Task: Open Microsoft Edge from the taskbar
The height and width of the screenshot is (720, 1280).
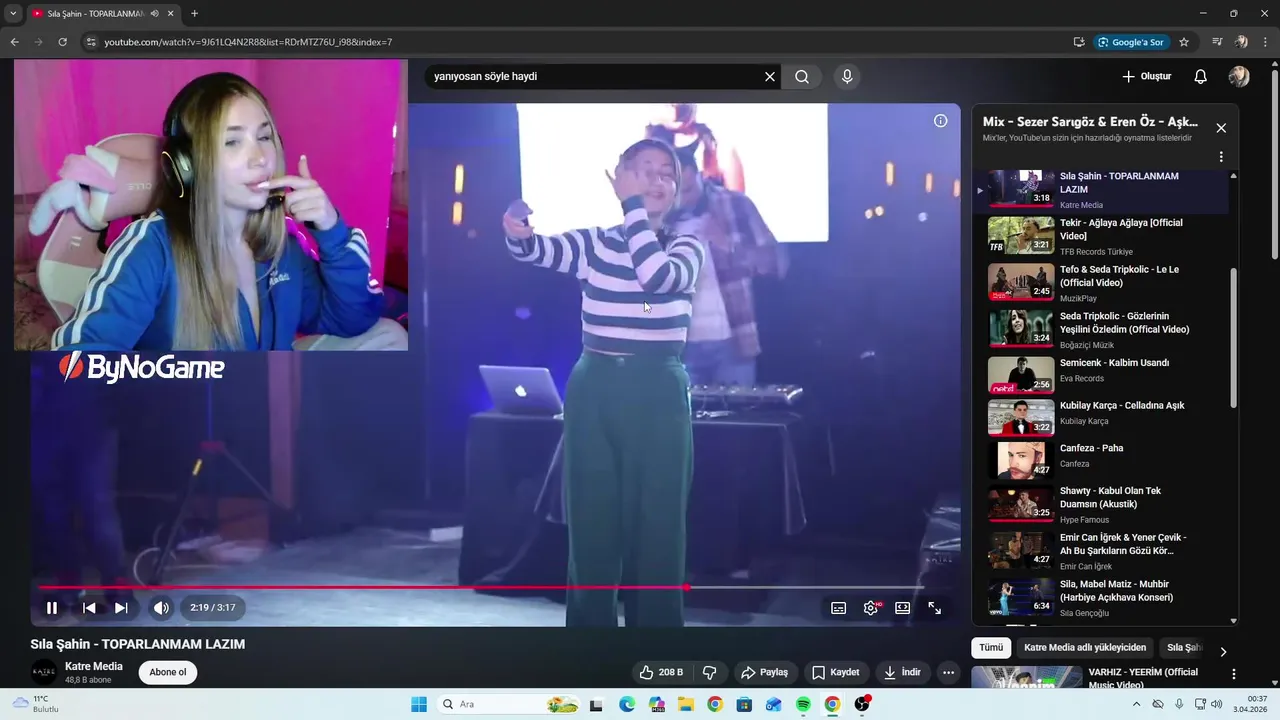Action: (626, 704)
